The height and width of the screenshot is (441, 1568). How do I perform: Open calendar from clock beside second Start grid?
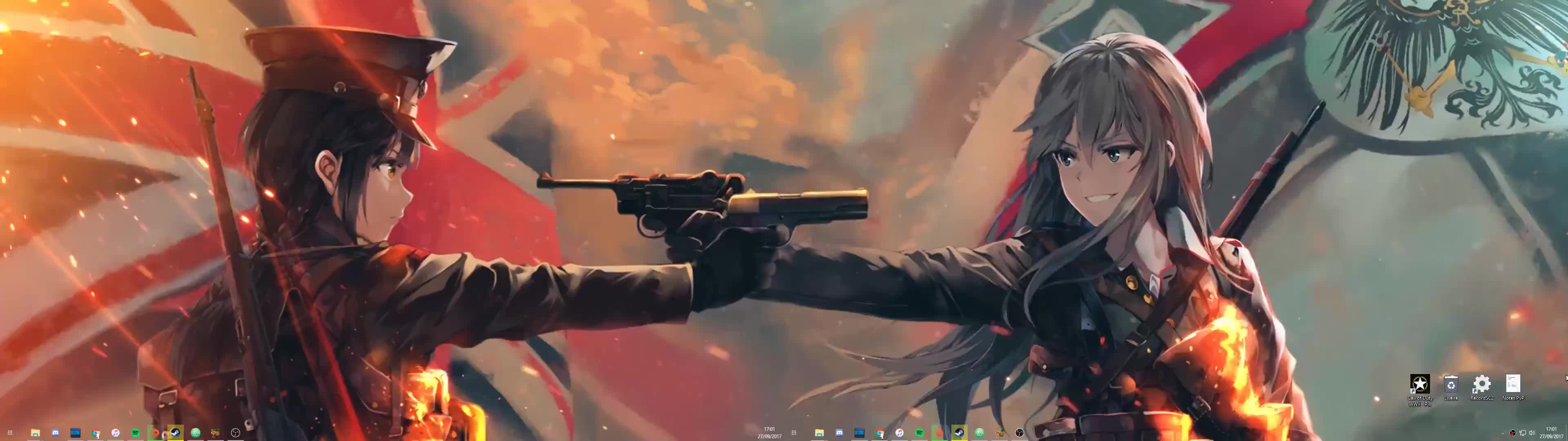coord(769,432)
